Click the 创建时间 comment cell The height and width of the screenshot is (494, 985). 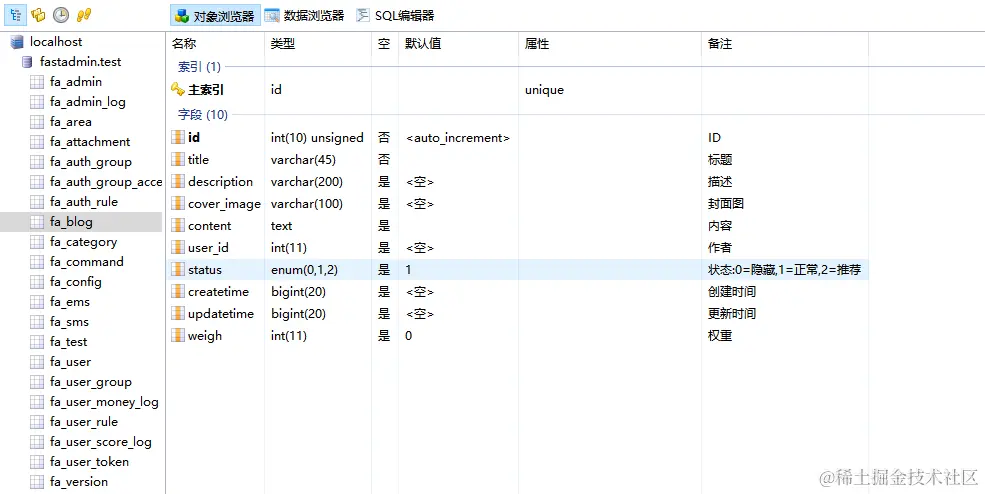point(732,292)
